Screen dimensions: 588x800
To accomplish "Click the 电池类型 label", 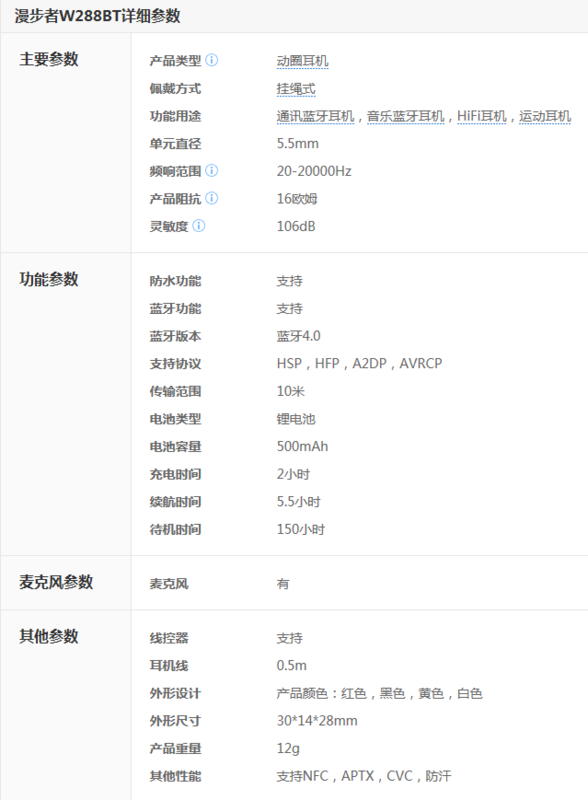I will (x=175, y=418).
